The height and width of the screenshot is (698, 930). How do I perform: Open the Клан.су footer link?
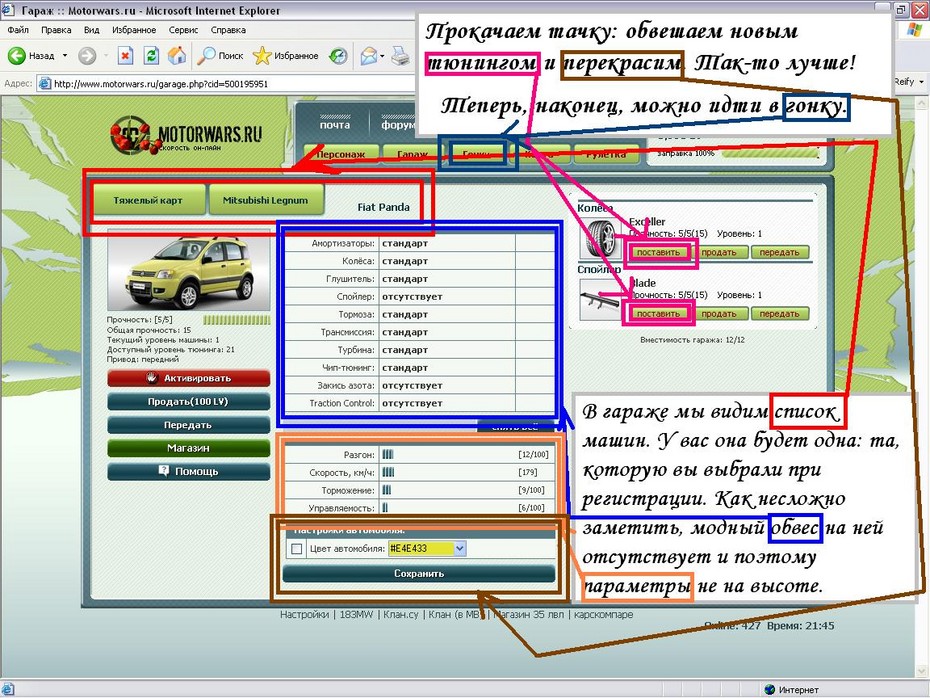pyautogui.click(x=401, y=614)
